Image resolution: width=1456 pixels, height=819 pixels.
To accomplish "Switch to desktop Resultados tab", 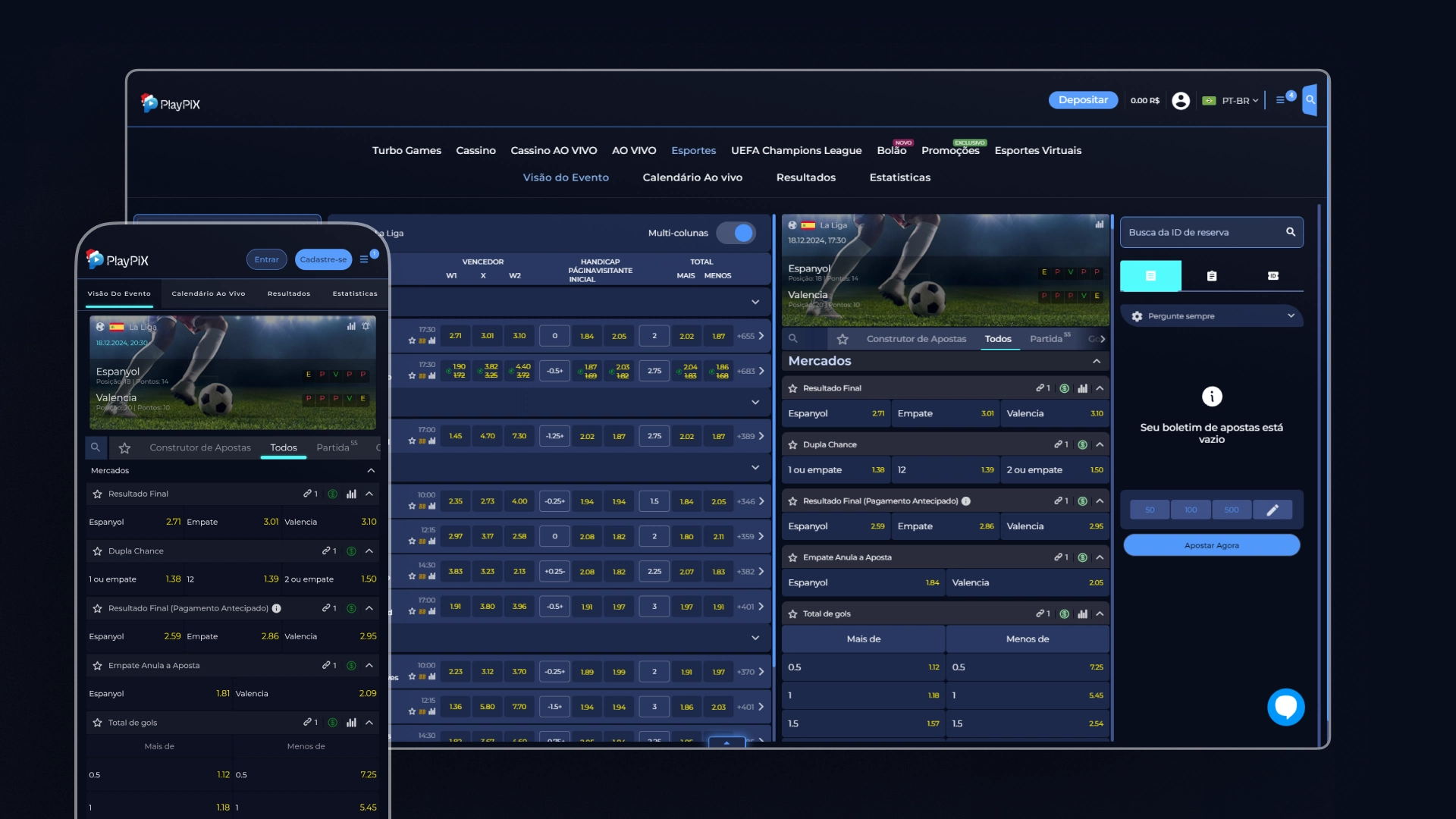I will 806,177.
